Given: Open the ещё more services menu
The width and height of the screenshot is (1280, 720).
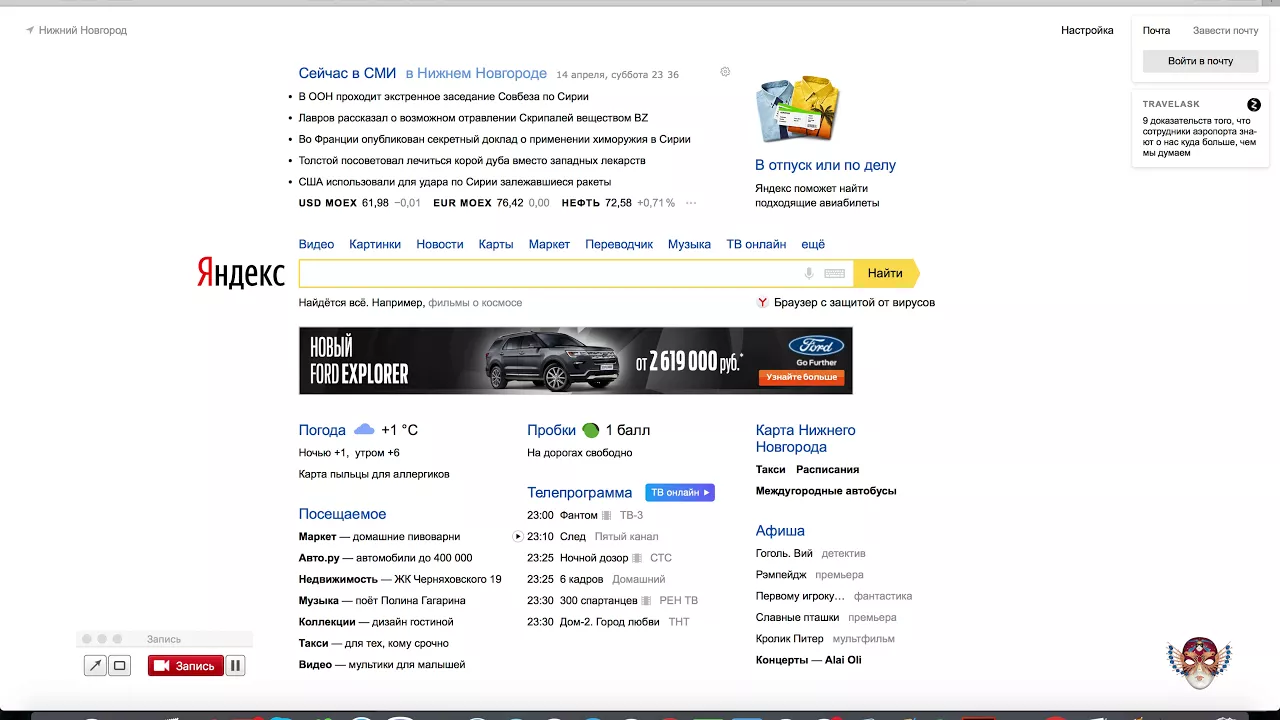Looking at the screenshot, I should point(813,244).
